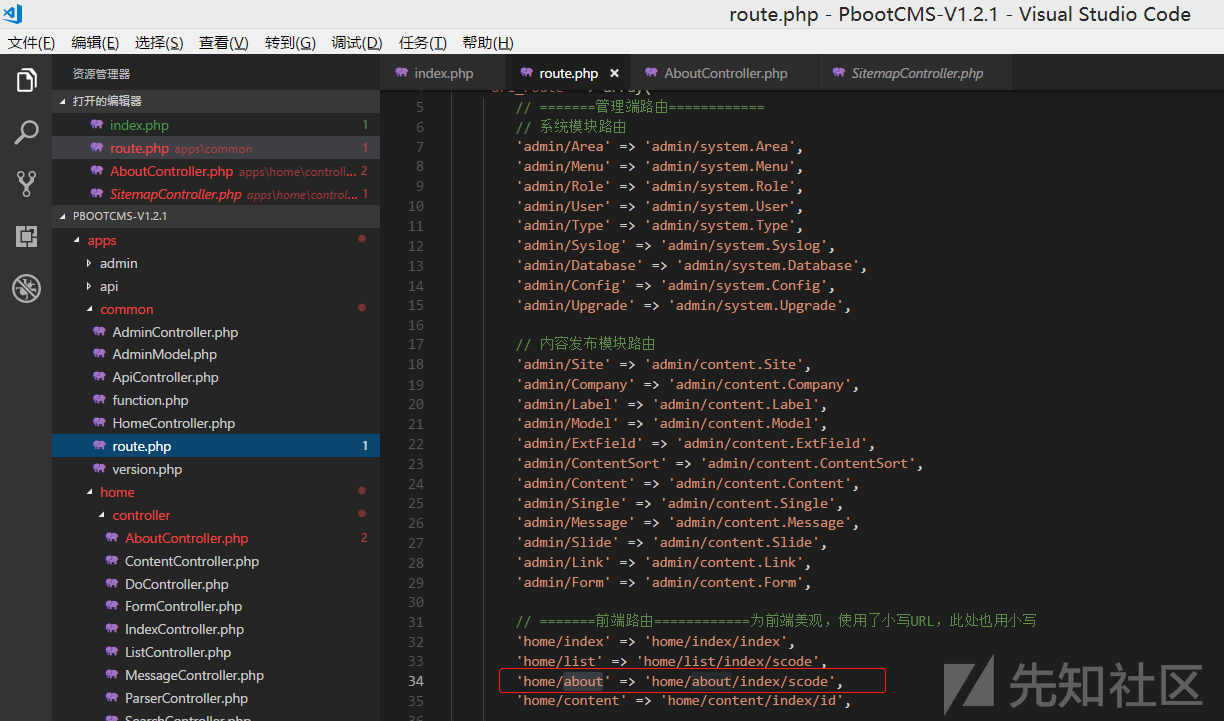This screenshot has height=721, width=1224.
Task: Open the 调试(D) menu
Action: (357, 43)
